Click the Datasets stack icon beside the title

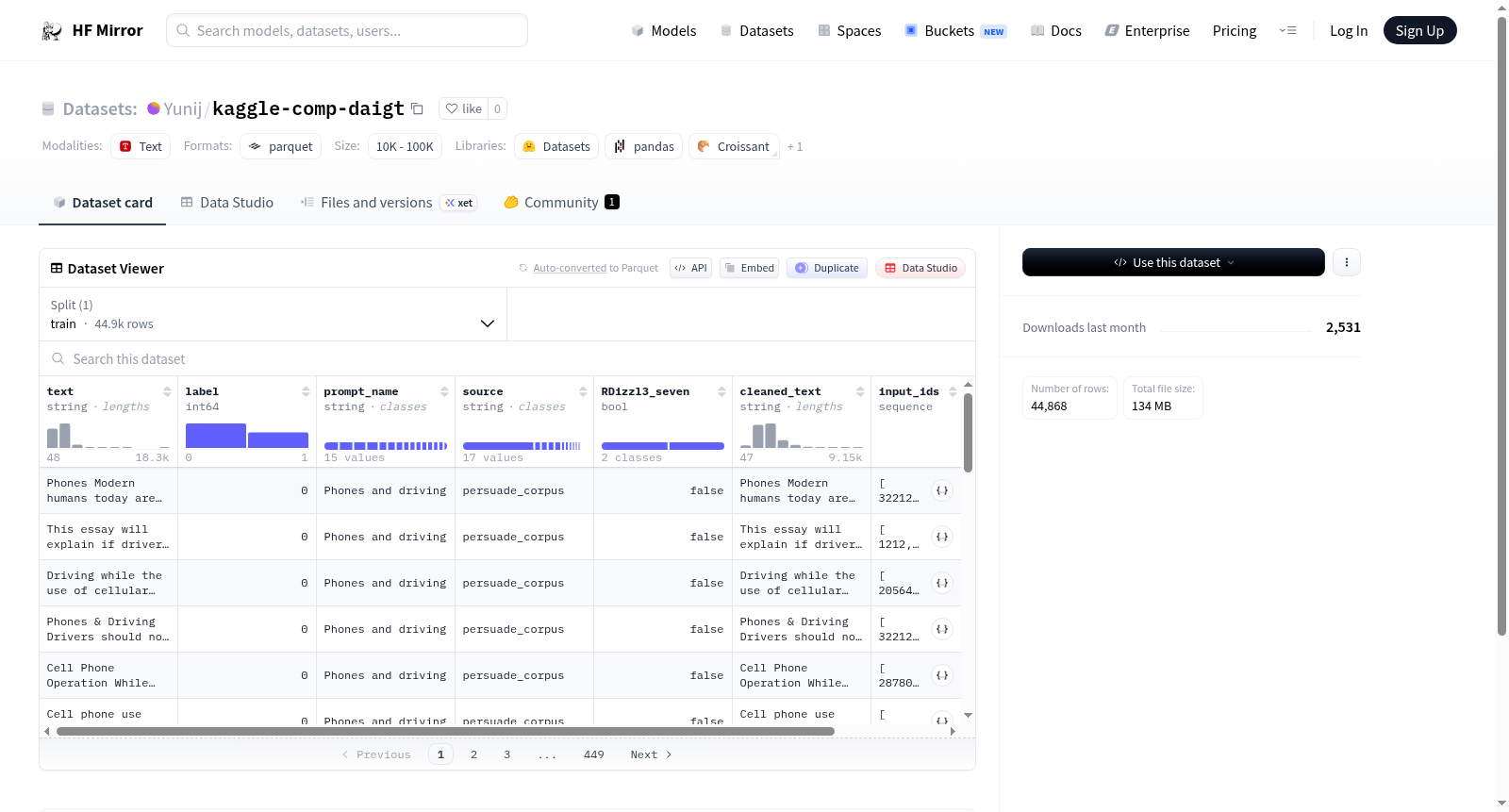click(48, 108)
